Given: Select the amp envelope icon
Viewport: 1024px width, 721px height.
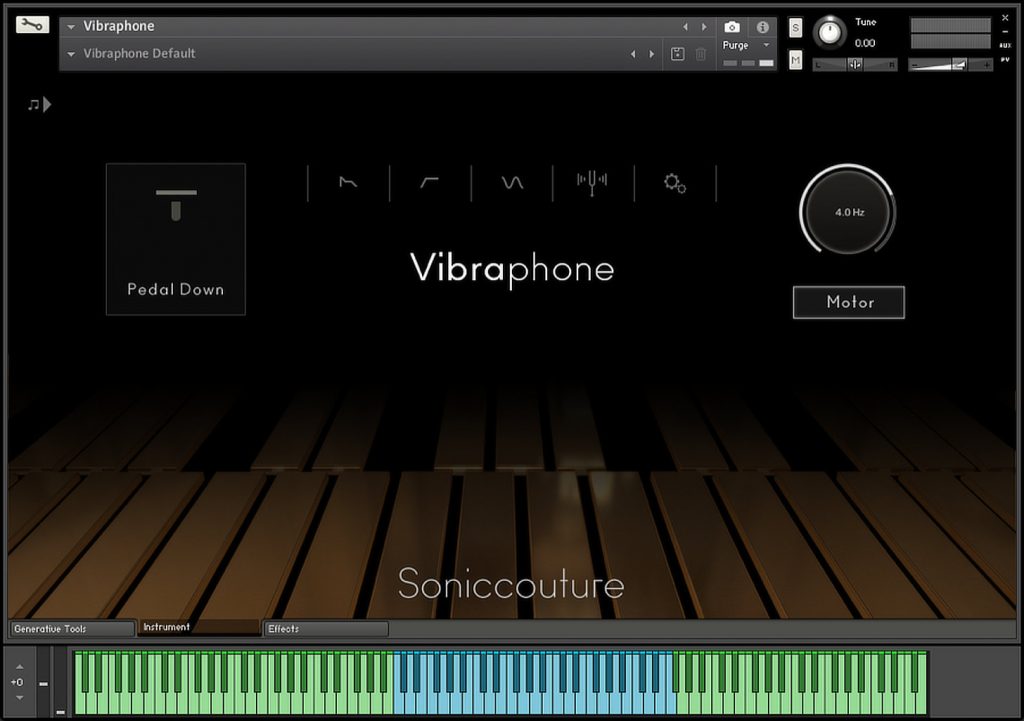Looking at the screenshot, I should (x=347, y=183).
